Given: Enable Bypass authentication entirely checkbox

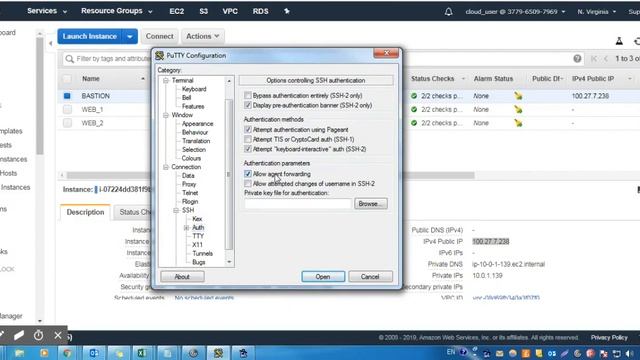Looking at the screenshot, I should pyautogui.click(x=248, y=96).
